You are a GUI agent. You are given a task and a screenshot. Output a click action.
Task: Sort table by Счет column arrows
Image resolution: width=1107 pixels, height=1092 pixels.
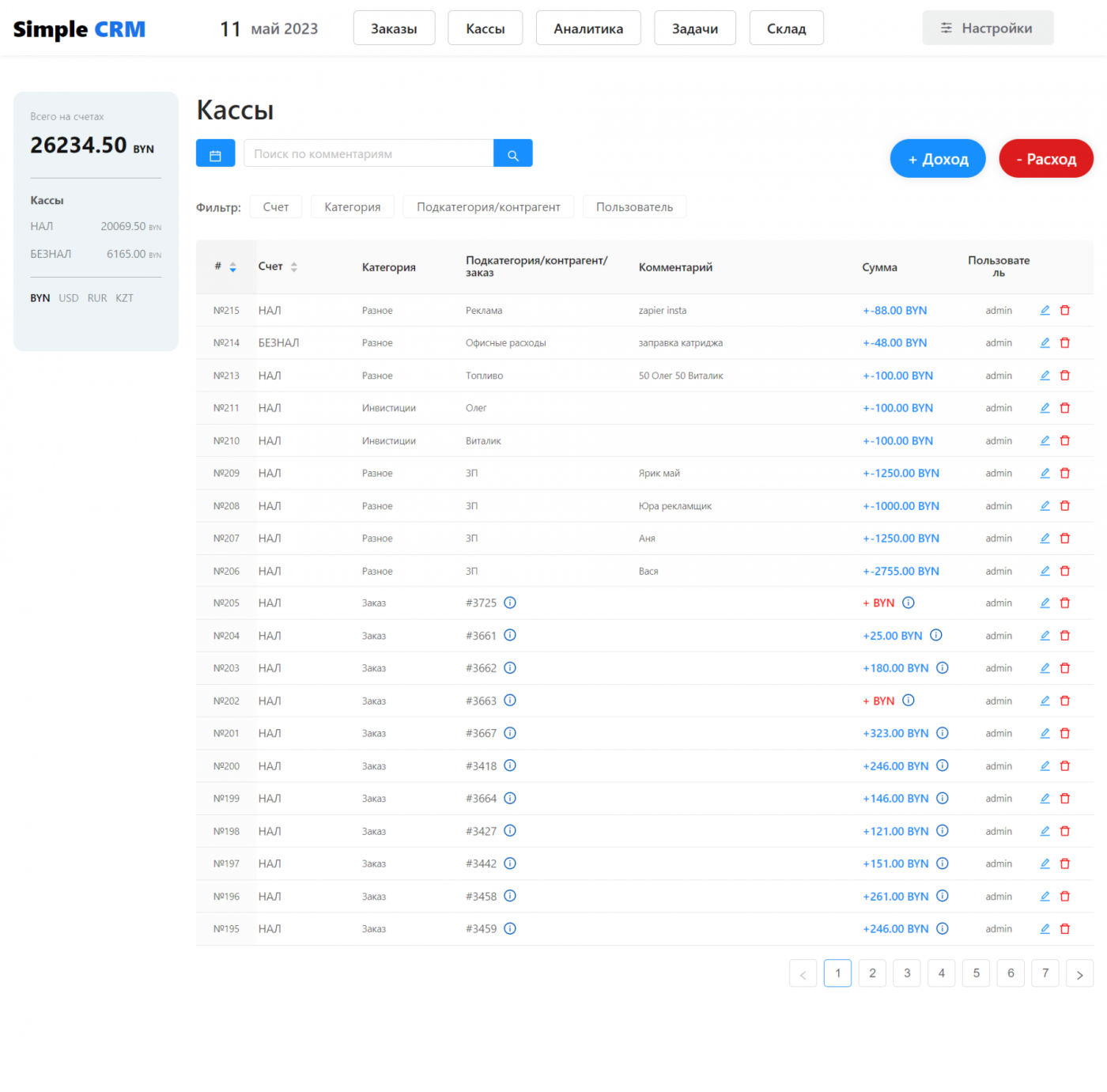click(294, 267)
